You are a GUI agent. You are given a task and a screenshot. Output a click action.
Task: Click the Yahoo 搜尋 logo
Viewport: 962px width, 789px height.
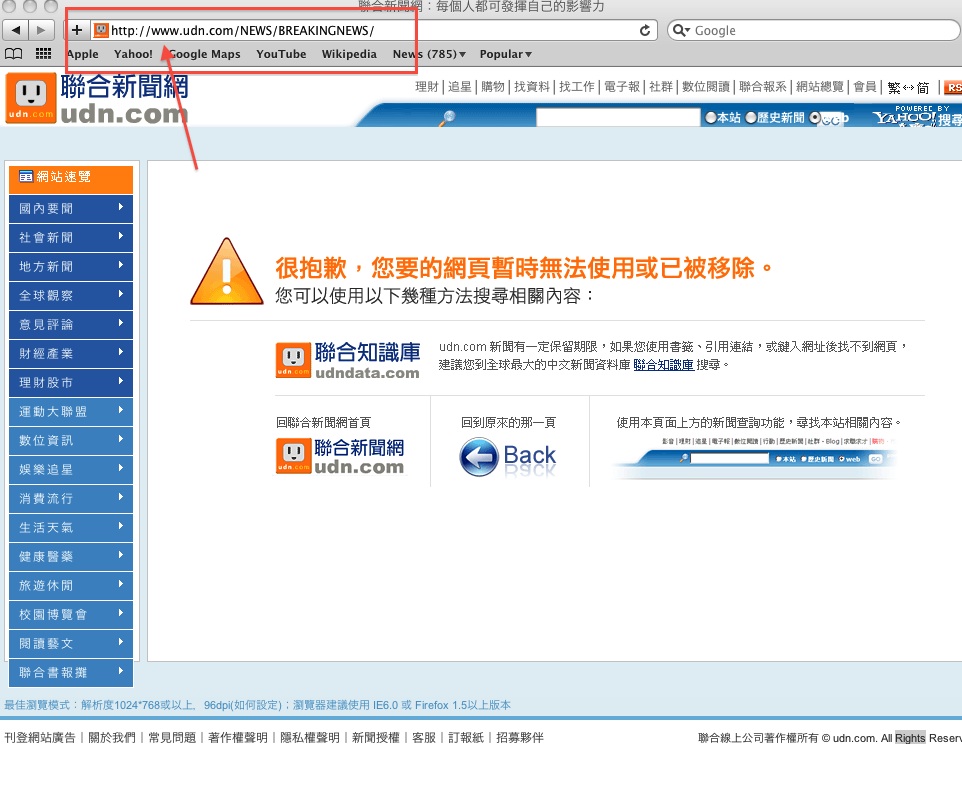pos(918,115)
